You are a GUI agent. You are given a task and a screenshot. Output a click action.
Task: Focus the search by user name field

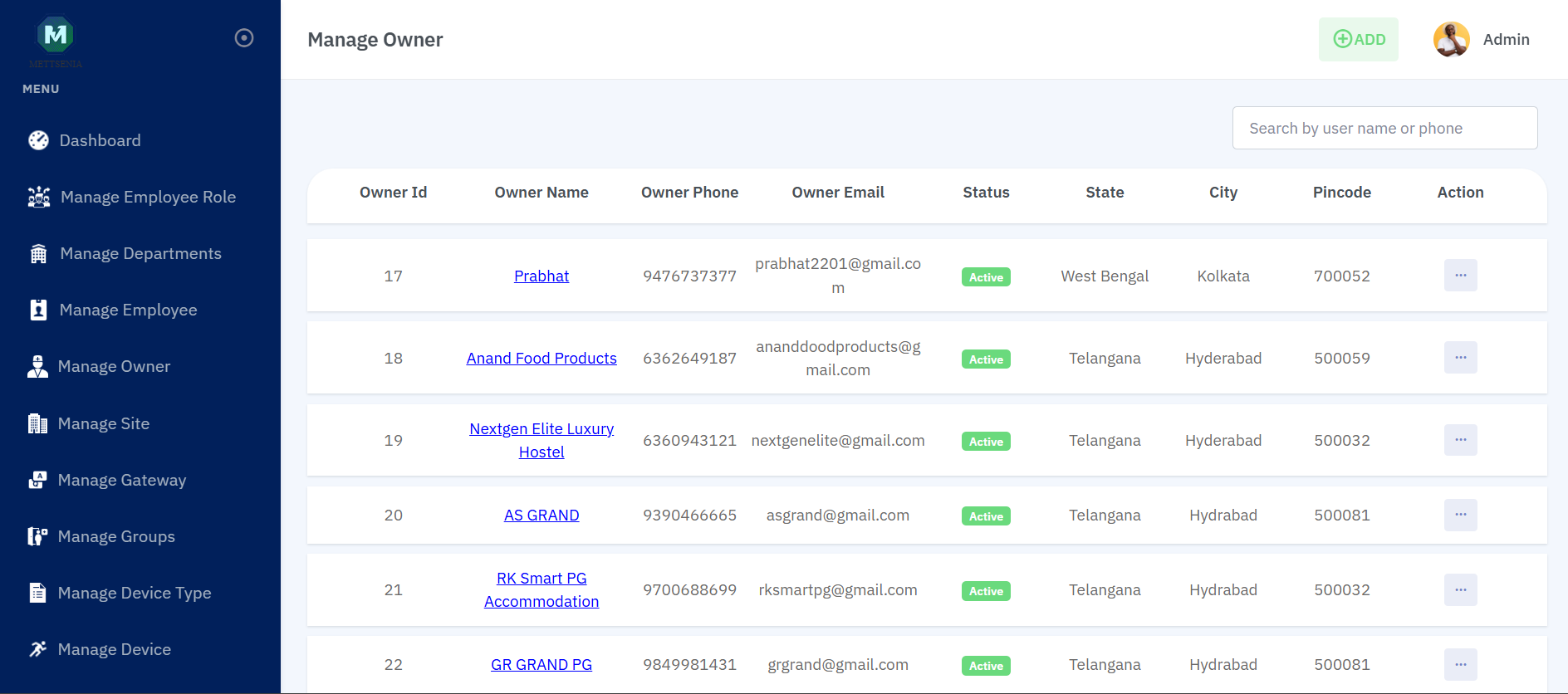click(1384, 129)
